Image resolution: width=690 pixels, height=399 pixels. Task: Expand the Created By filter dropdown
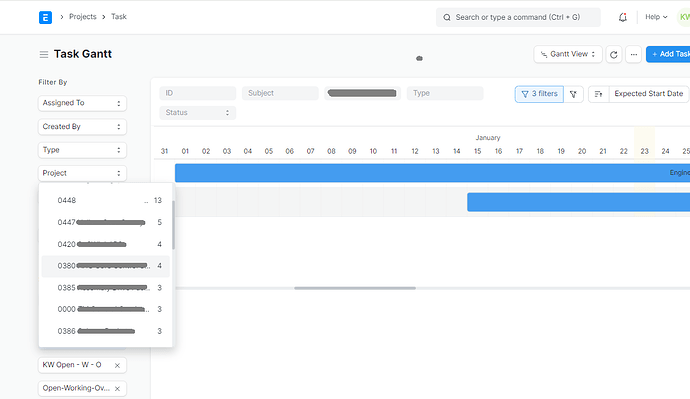[82, 127]
